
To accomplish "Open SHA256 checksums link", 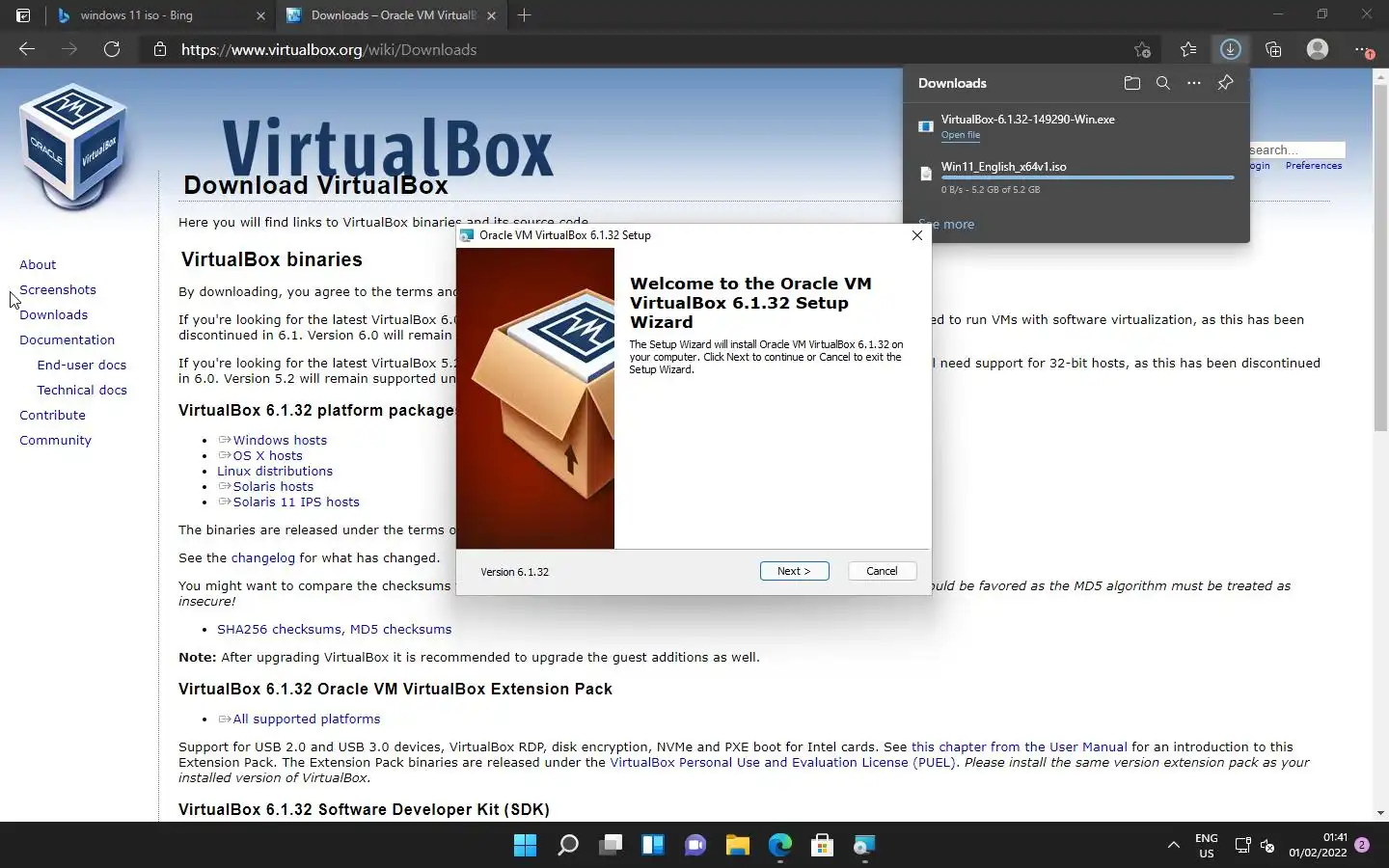I will click(x=279, y=629).
